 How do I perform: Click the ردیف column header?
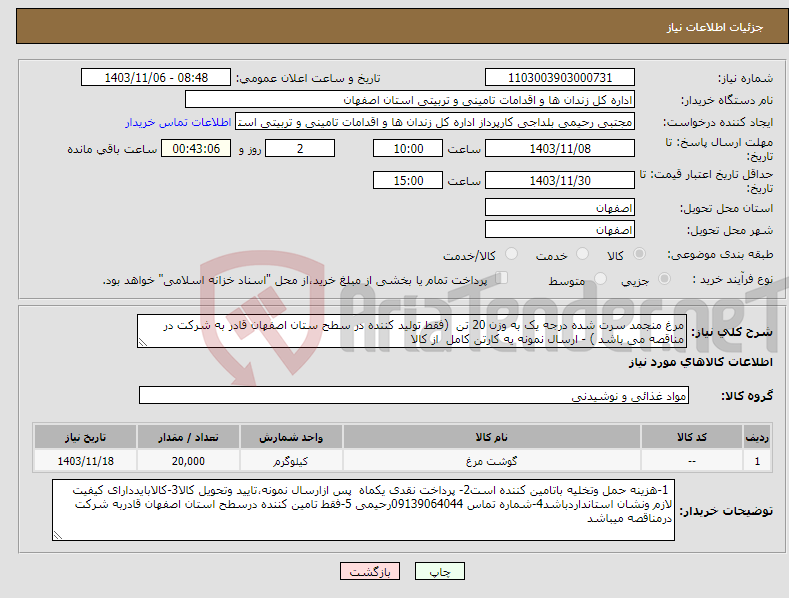tap(757, 437)
